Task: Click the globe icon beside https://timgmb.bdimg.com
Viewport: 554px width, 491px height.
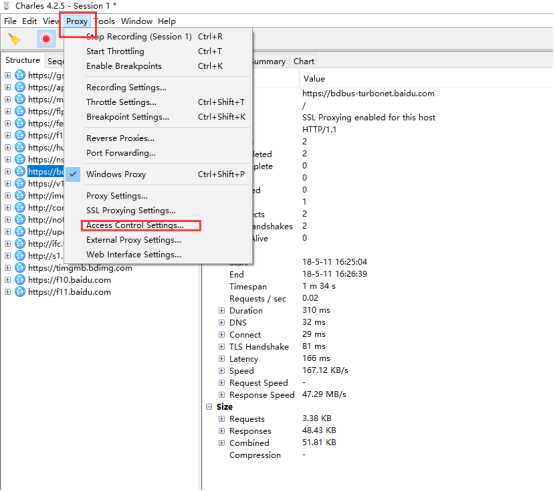Action: 20,268
